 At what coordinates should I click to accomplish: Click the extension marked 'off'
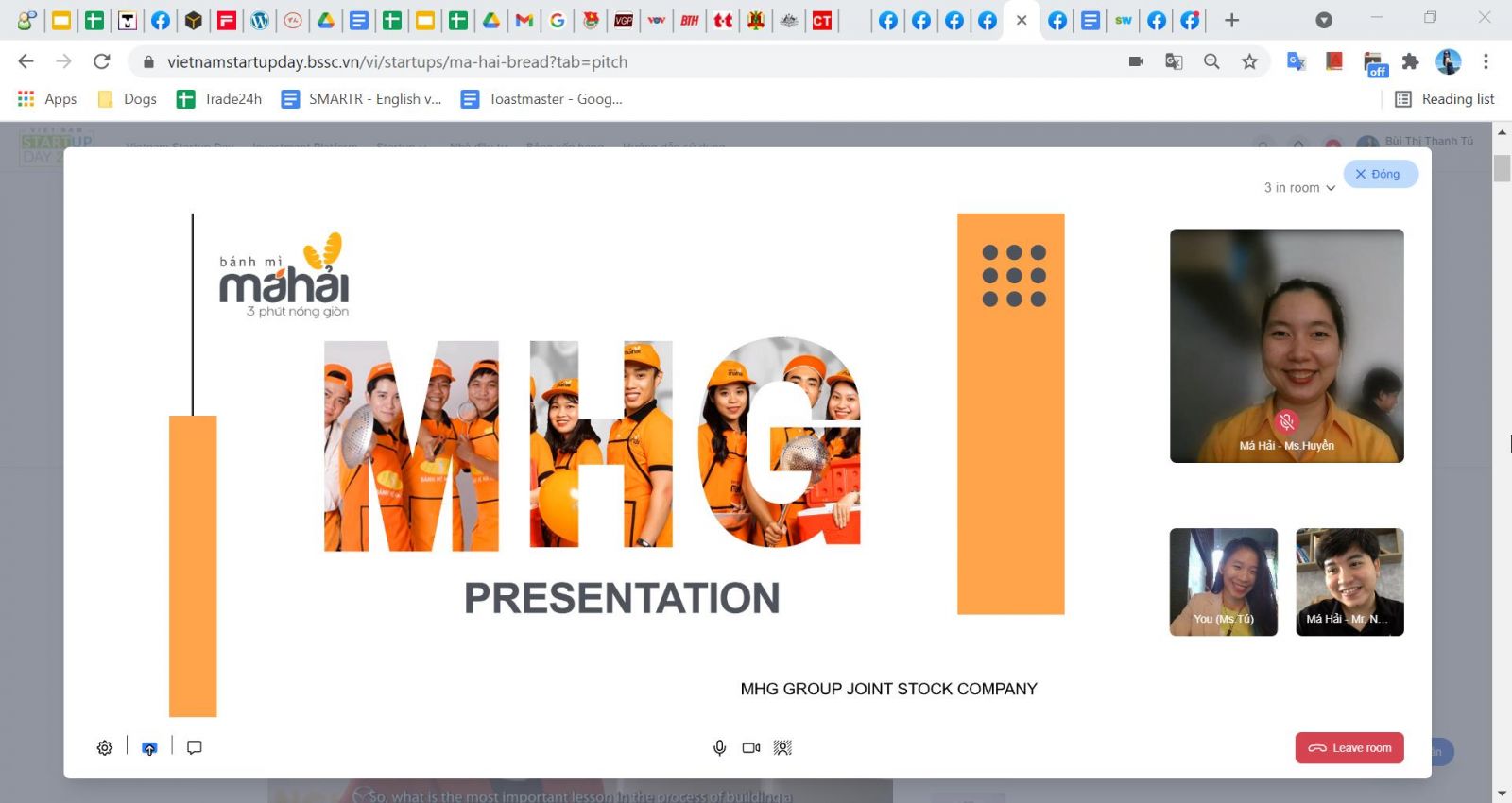tap(1375, 64)
